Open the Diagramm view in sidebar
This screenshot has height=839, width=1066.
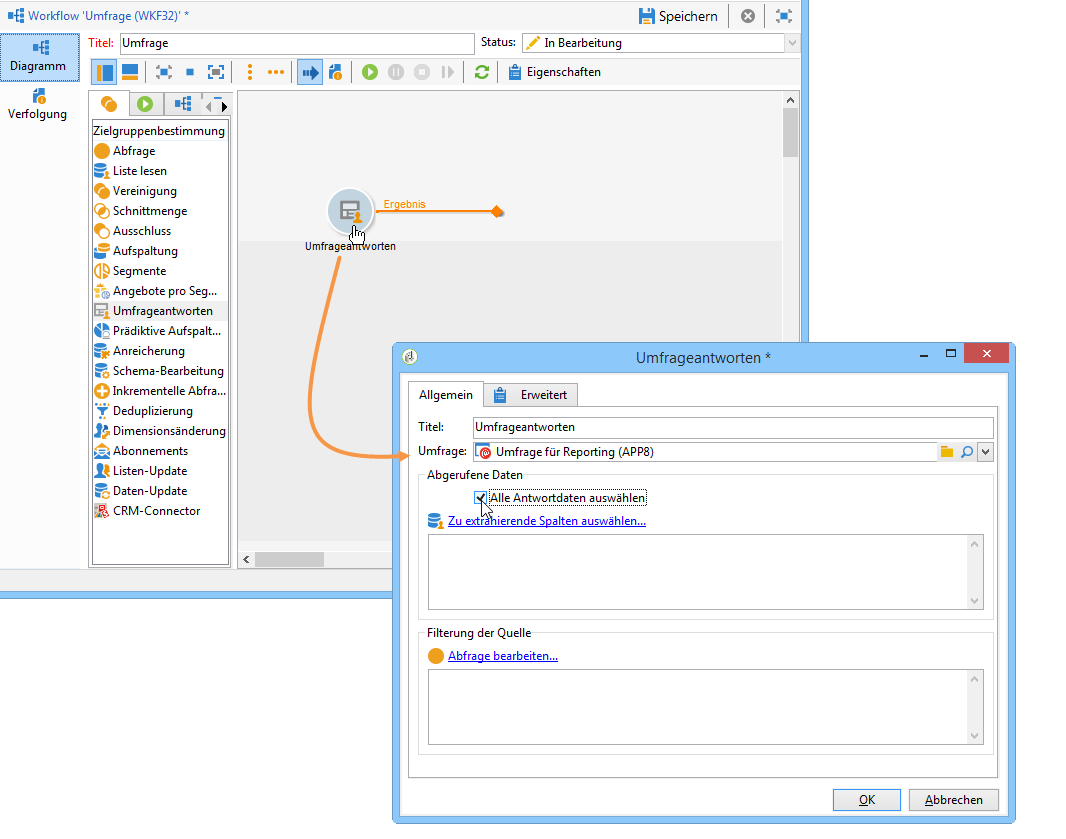tap(39, 56)
